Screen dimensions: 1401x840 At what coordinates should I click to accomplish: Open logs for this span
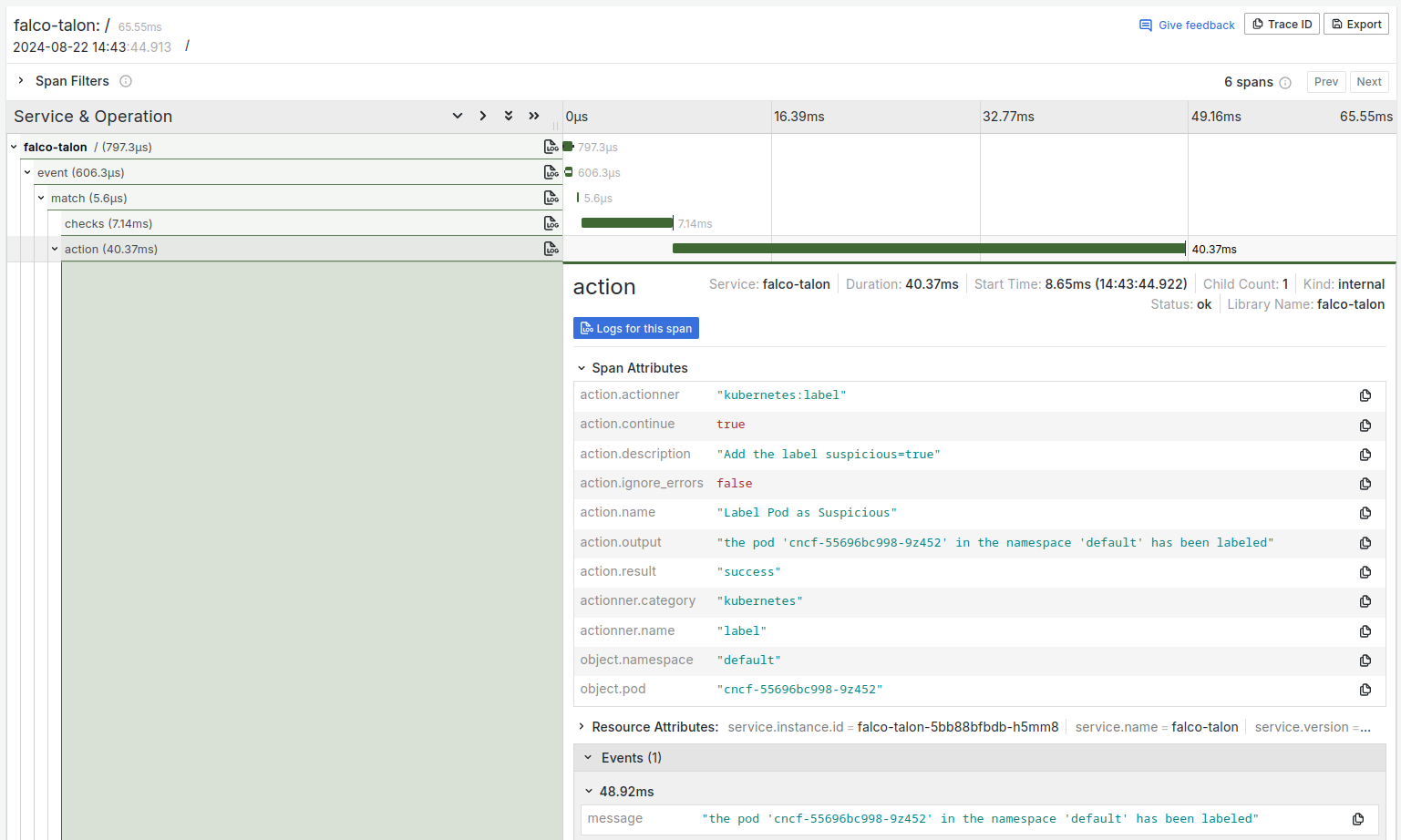tap(635, 328)
